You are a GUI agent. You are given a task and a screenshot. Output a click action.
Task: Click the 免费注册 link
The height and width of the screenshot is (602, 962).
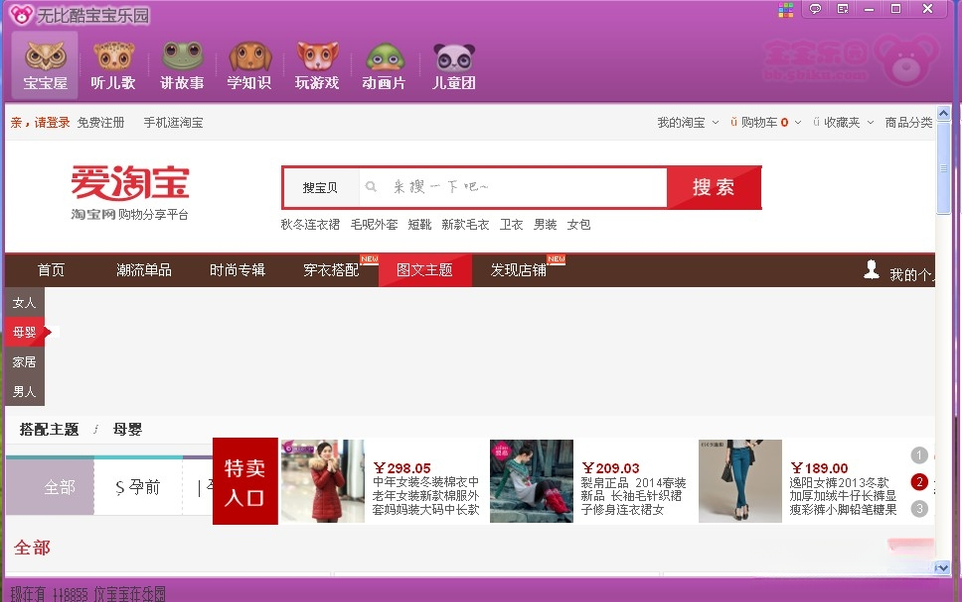coord(101,123)
